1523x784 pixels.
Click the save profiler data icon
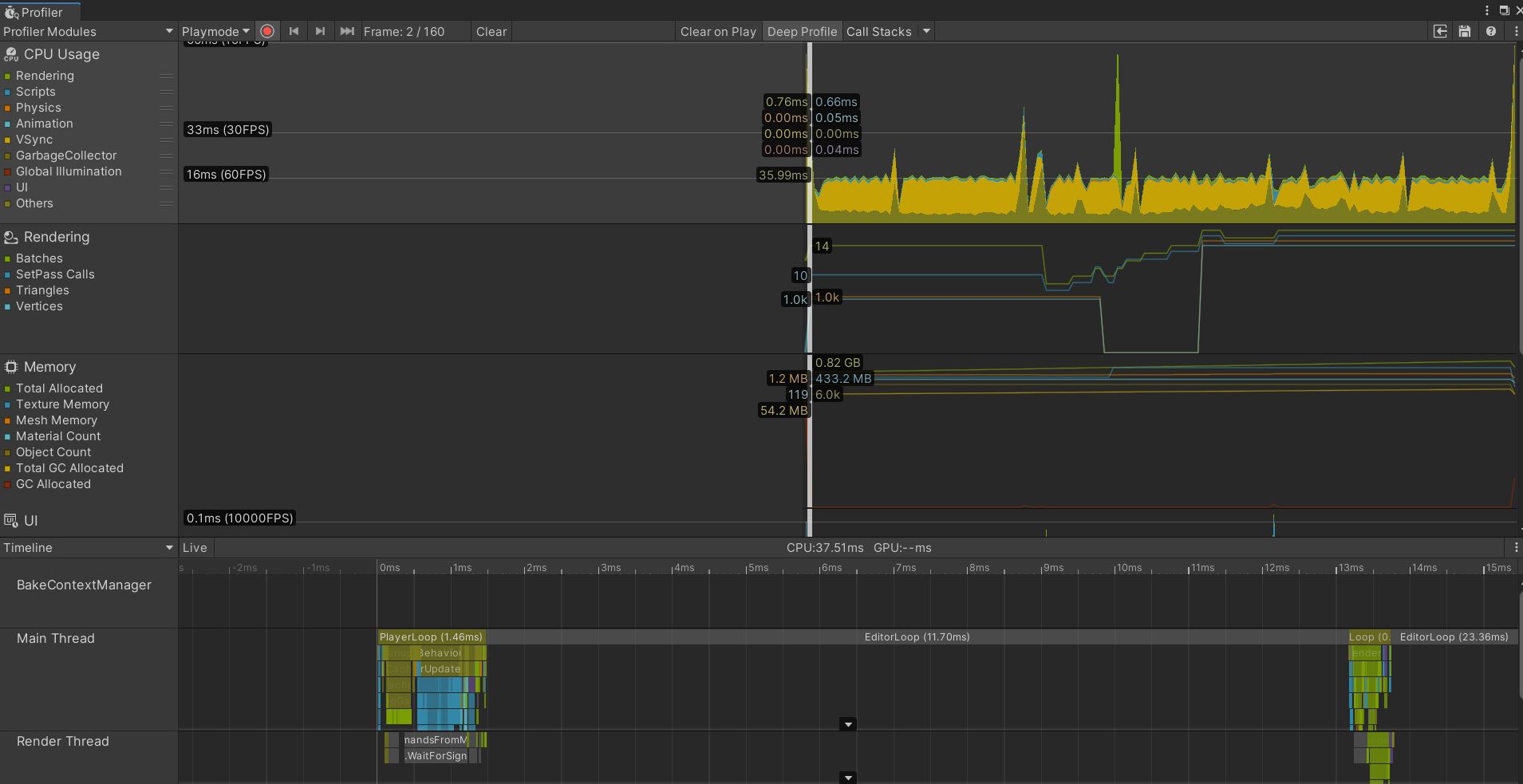coord(1465,31)
